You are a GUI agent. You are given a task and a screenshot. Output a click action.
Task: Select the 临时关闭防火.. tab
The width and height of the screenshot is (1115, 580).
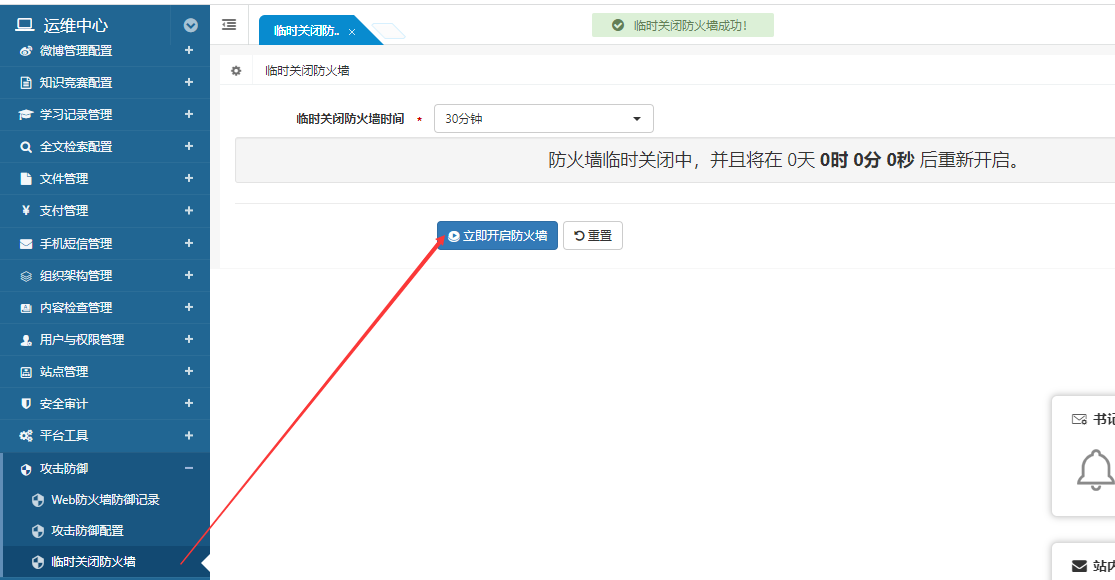pyautogui.click(x=306, y=31)
